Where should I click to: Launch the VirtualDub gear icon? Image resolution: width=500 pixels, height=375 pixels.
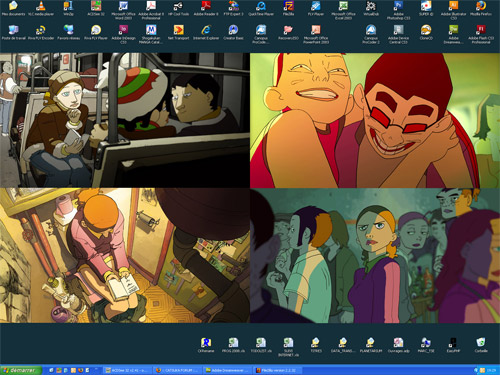click(371, 8)
